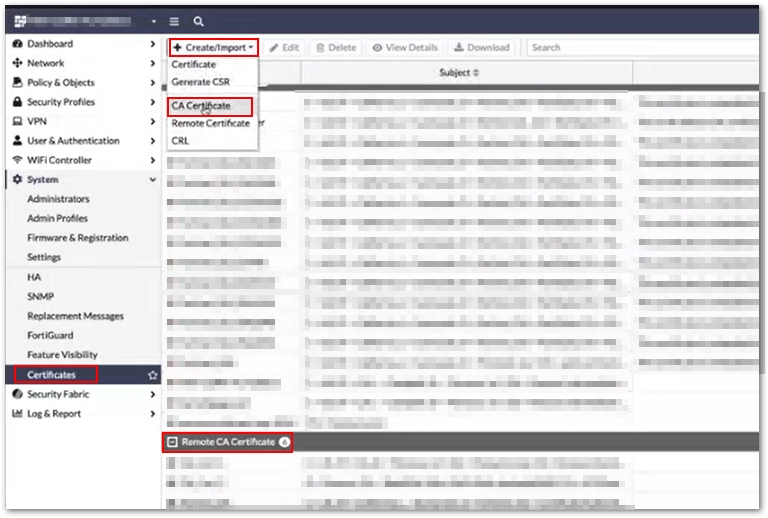Screen dimensions: 768x518
Task: Open Firmware & Registration page
Action: (x=78, y=238)
